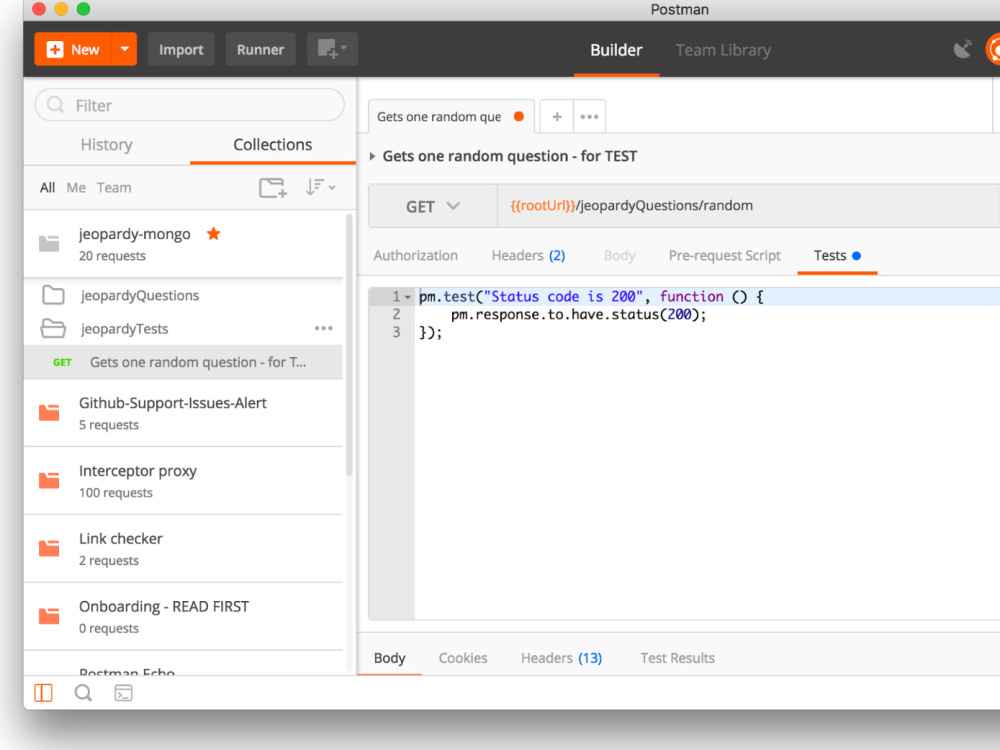
Task: Open the GET method dropdown
Action: tap(433, 206)
